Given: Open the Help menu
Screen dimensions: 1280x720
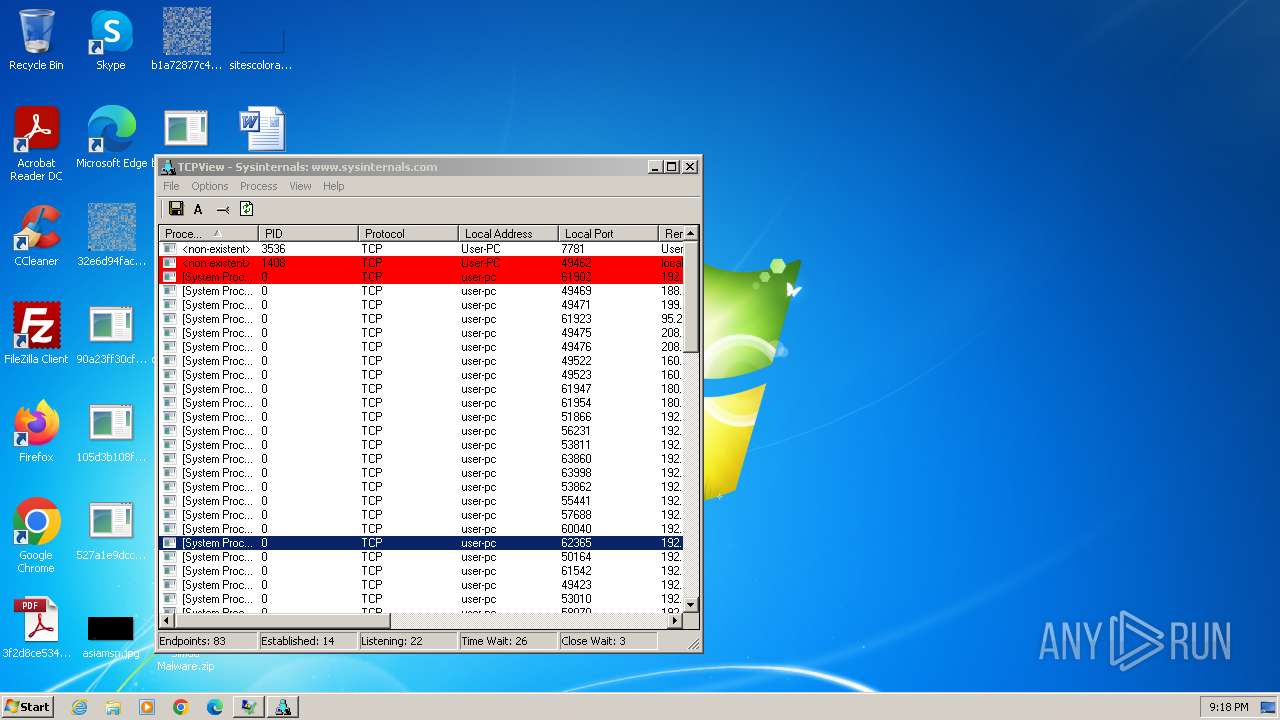Looking at the screenshot, I should 333,186.
